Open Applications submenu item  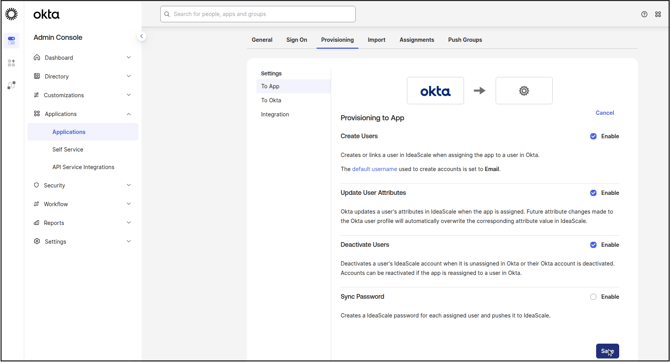[x=83, y=132]
